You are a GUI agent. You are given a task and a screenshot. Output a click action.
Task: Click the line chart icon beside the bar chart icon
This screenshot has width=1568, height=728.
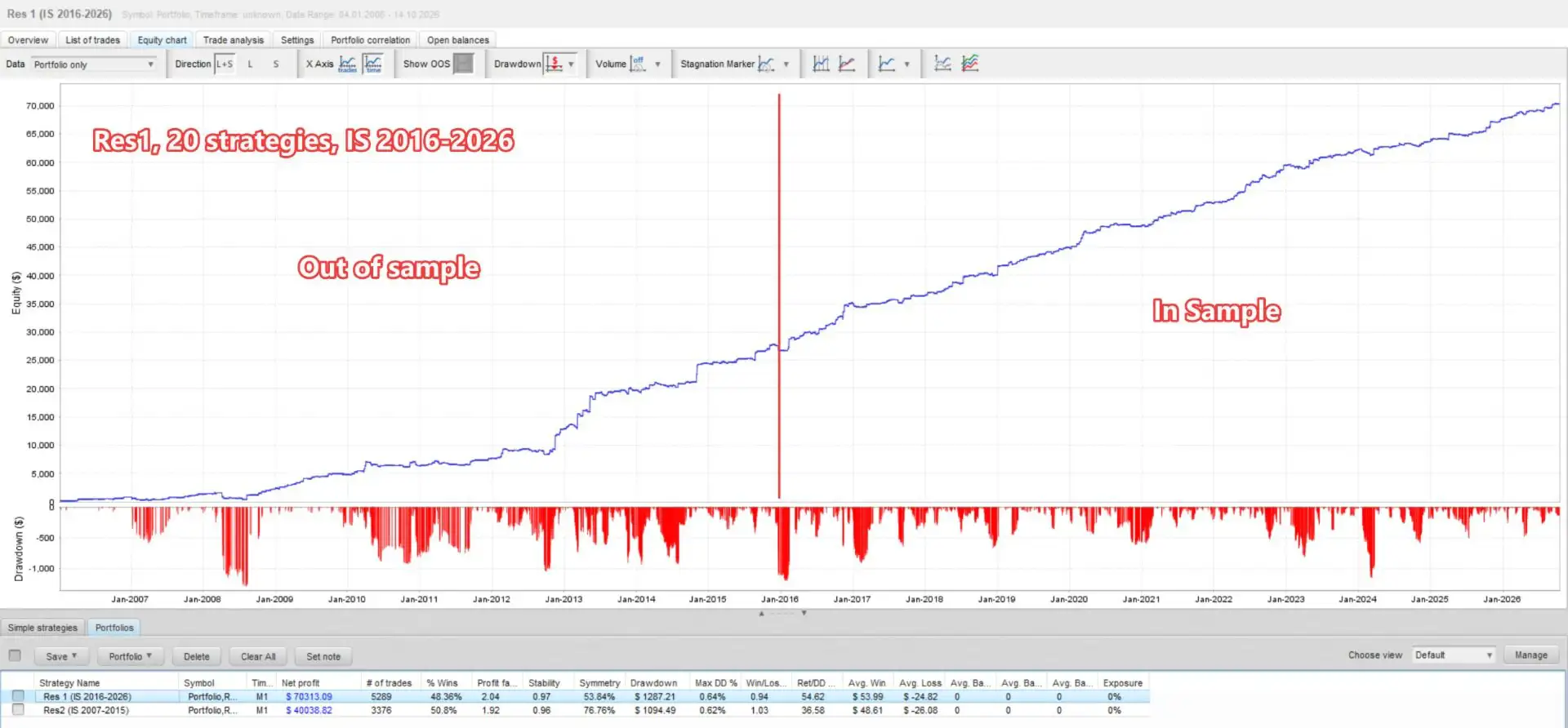[847, 64]
